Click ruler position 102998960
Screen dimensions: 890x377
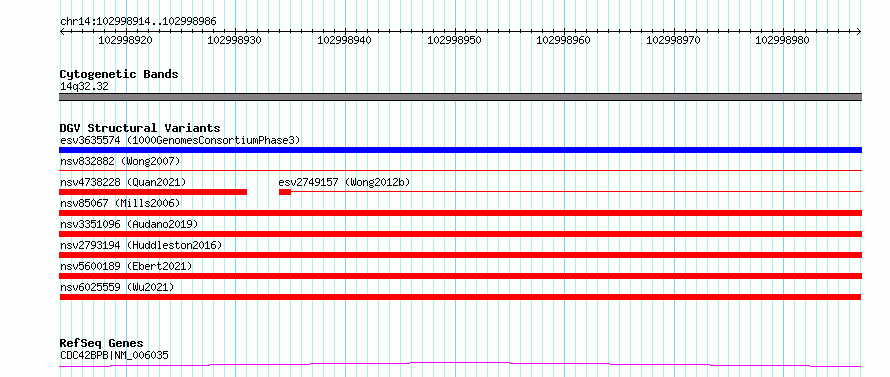tap(564, 40)
